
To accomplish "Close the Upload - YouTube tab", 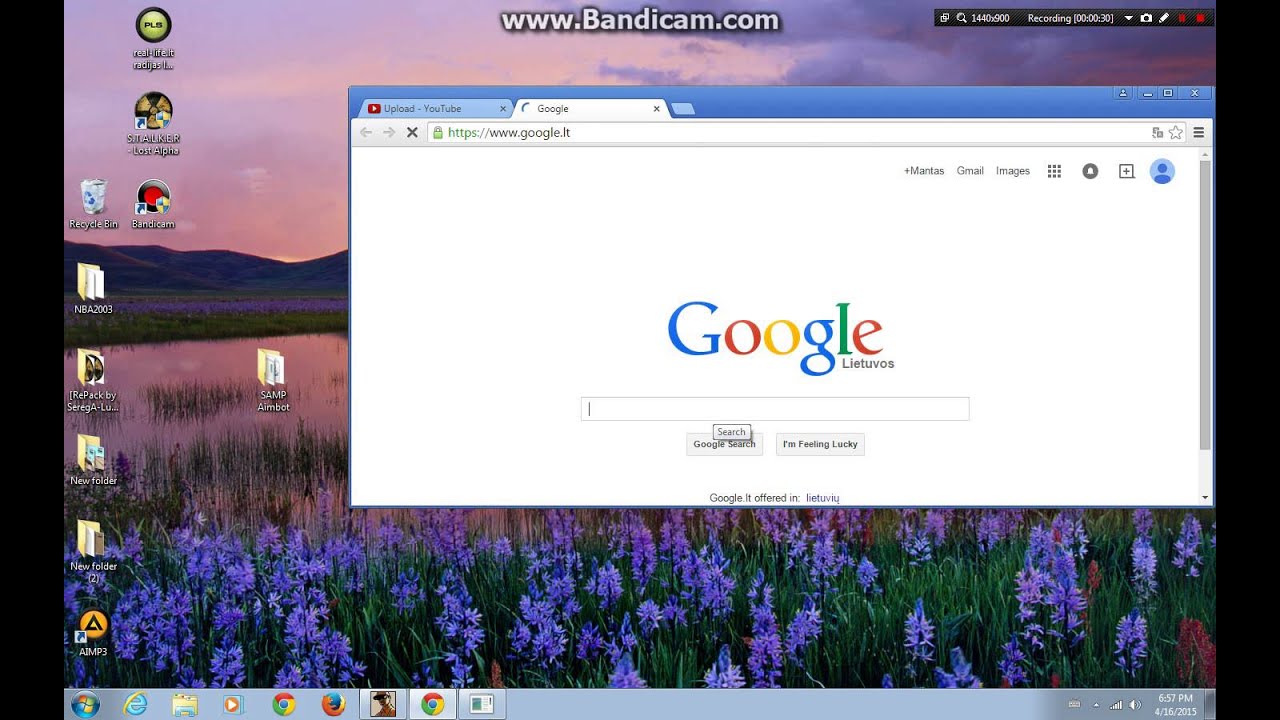I will pos(503,109).
